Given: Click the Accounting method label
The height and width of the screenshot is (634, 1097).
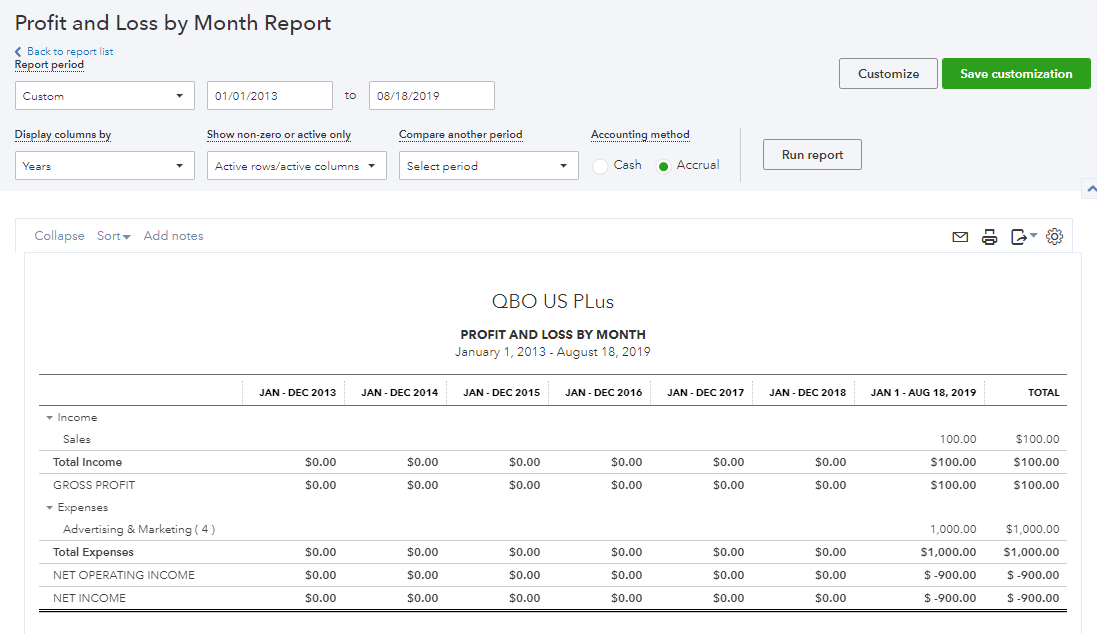Looking at the screenshot, I should (x=640, y=134).
